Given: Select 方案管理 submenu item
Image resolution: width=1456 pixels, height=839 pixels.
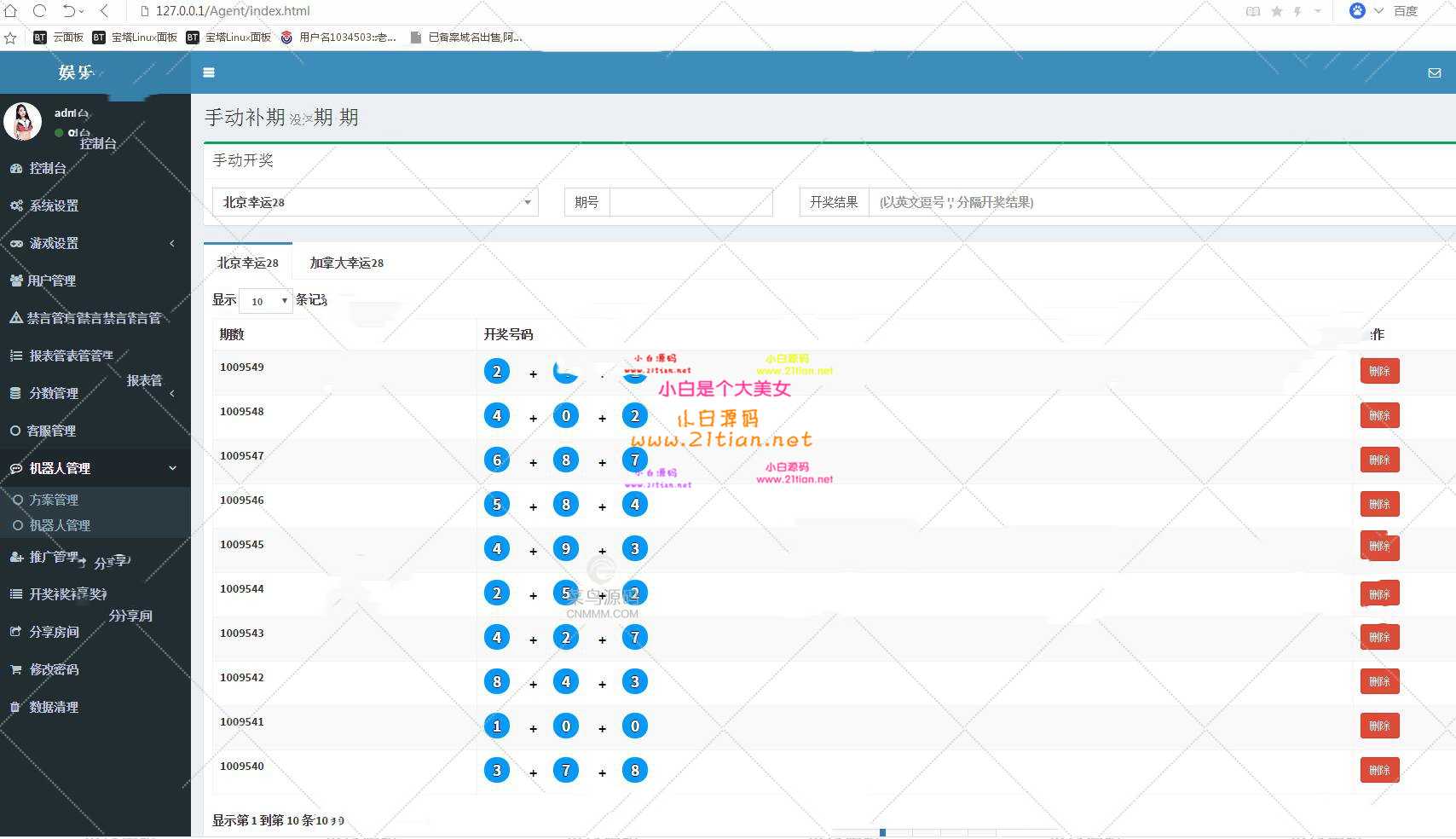Looking at the screenshot, I should [x=54, y=500].
